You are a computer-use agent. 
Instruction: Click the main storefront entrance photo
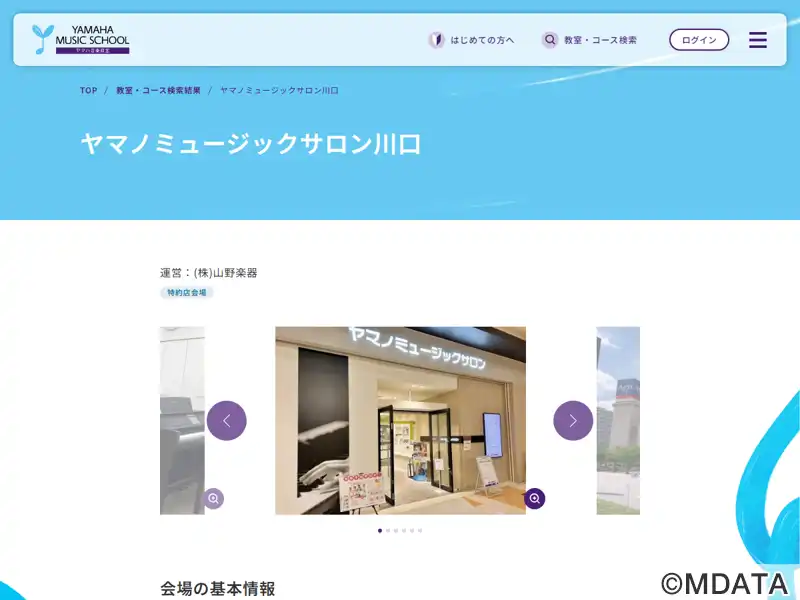(401, 420)
